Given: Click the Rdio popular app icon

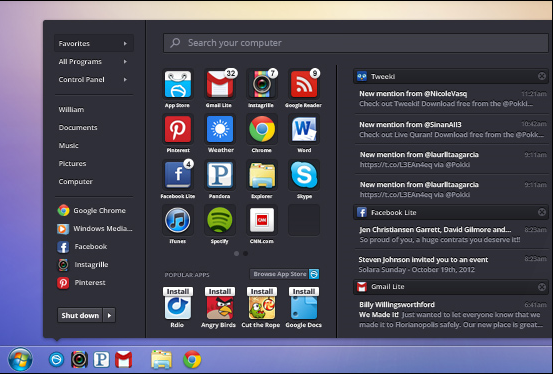Looking at the screenshot, I should pyautogui.click(x=178, y=308).
